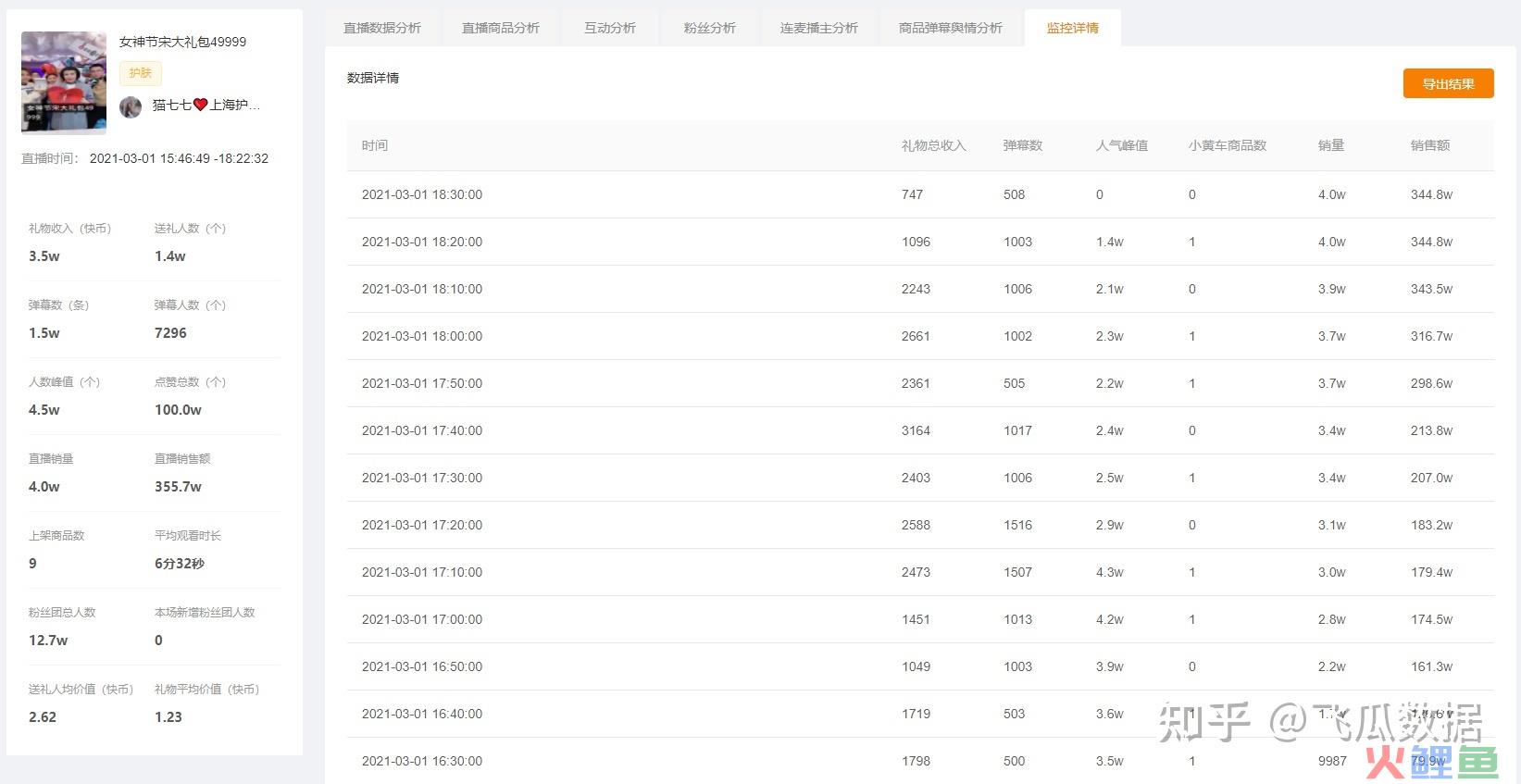Select row time 2021-03-01 18:20:00
The image size is (1521, 784).
pyautogui.click(x=422, y=242)
